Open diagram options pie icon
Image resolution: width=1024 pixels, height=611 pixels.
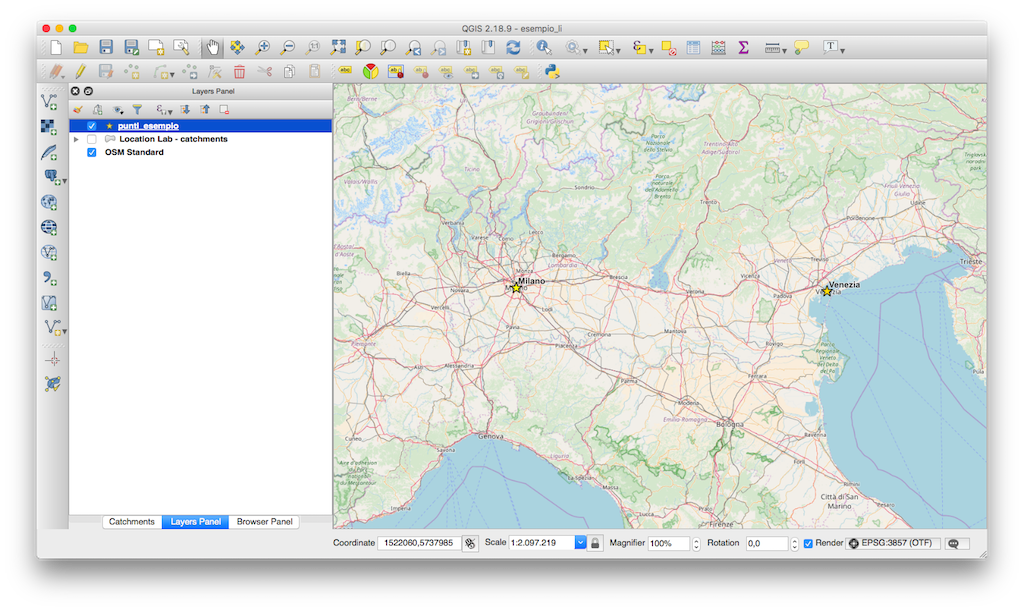[x=370, y=72]
